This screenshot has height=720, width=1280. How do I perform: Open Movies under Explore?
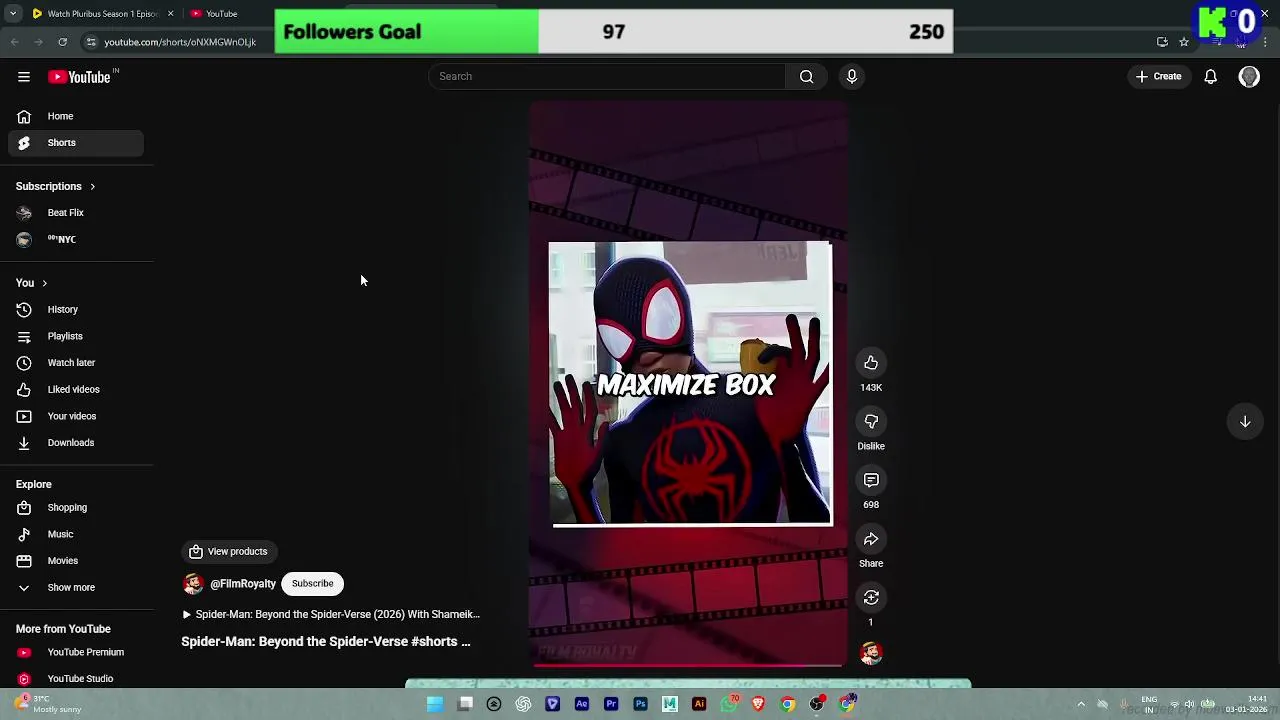[76, 561]
